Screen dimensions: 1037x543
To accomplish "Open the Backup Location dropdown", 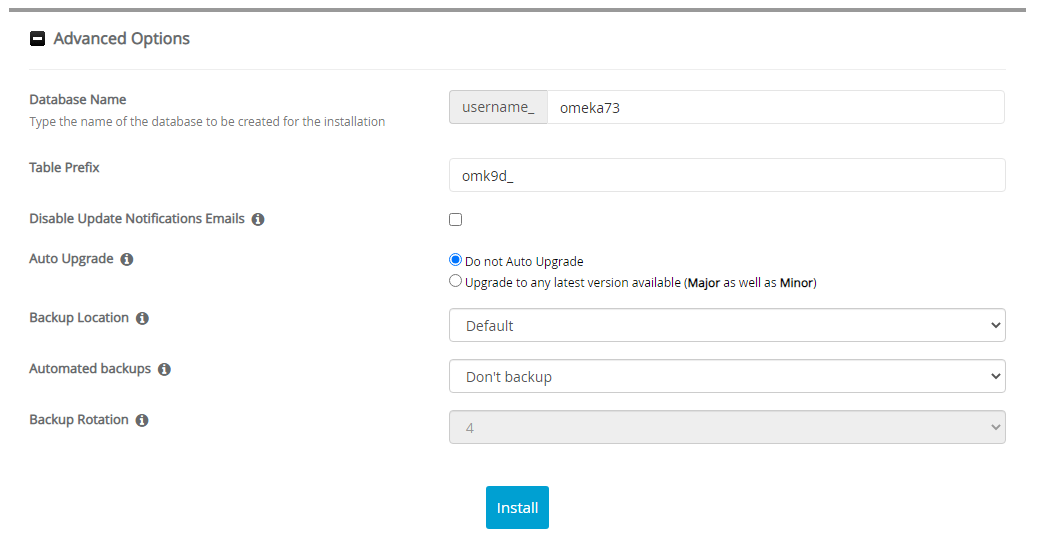I will pos(726,325).
